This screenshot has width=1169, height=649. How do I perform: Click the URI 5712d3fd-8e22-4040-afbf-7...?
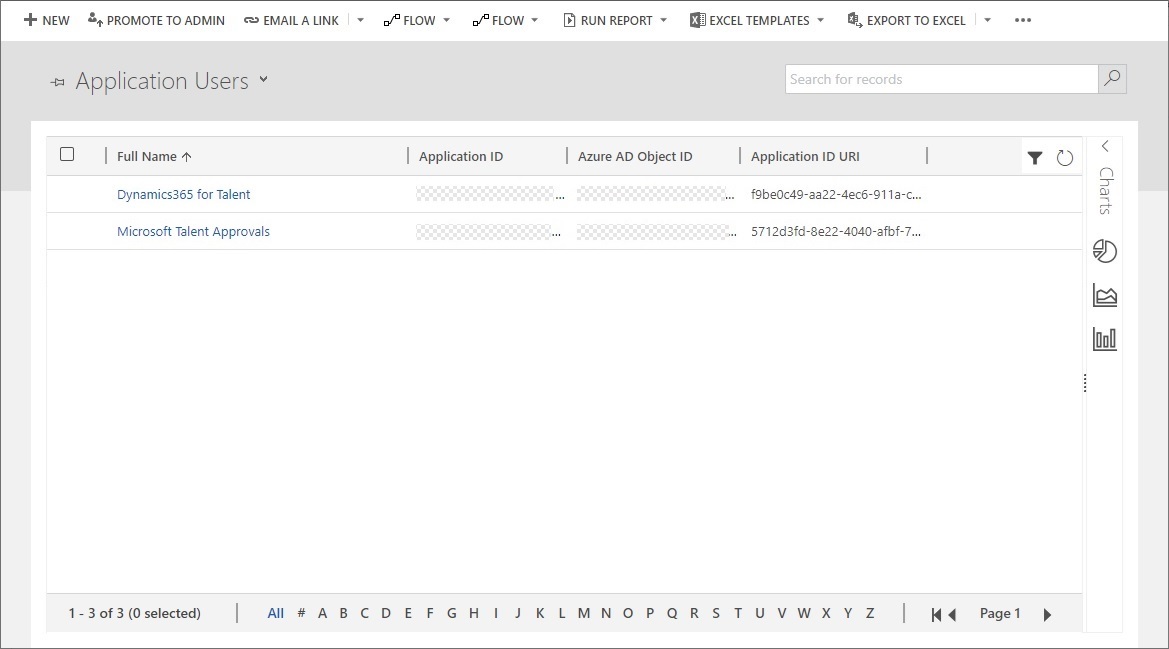coord(836,232)
